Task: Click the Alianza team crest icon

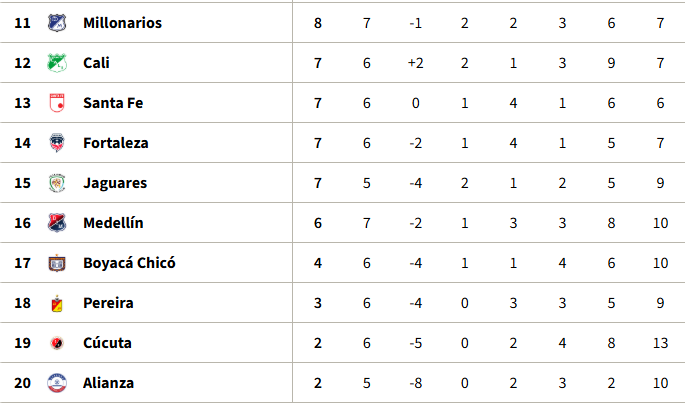Action: pyautogui.click(x=56, y=383)
